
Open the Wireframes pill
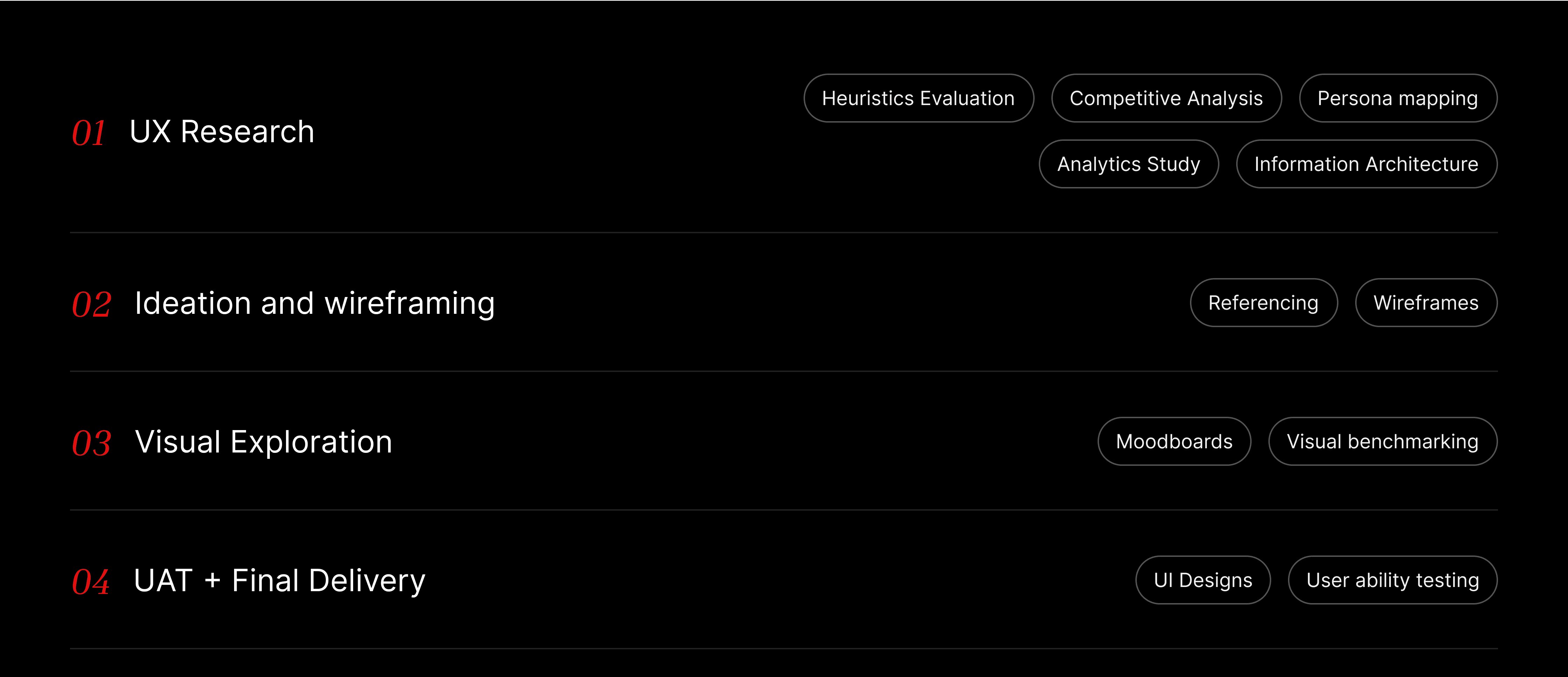1426,303
